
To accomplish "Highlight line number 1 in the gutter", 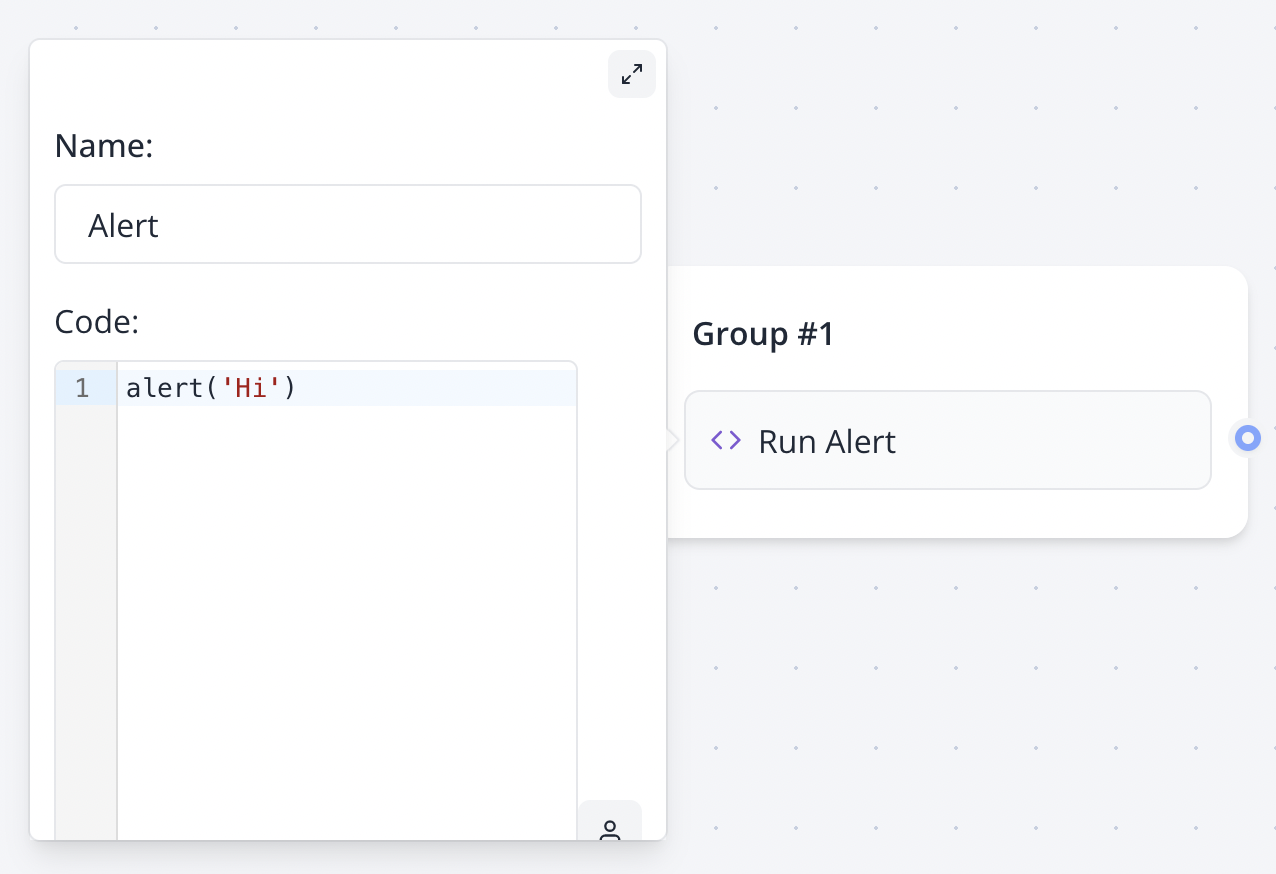I will 83,388.
